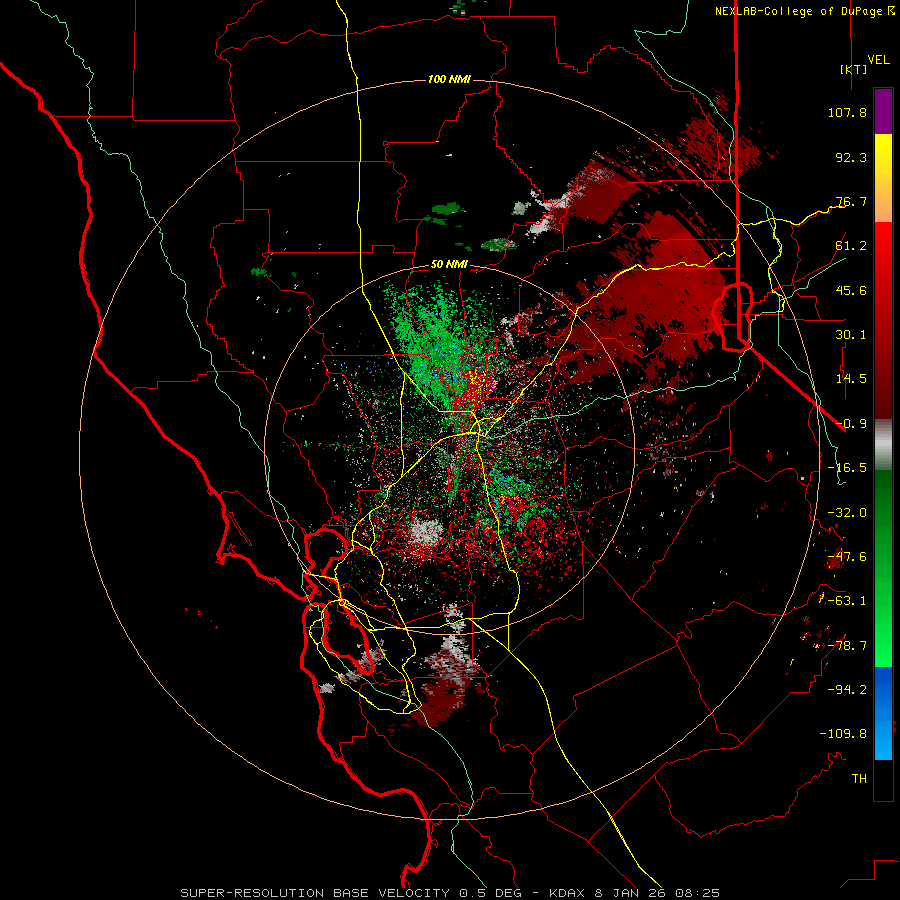Click the 30.1 legend value
Image resolution: width=900 pixels, height=900 pixels.
point(851,335)
